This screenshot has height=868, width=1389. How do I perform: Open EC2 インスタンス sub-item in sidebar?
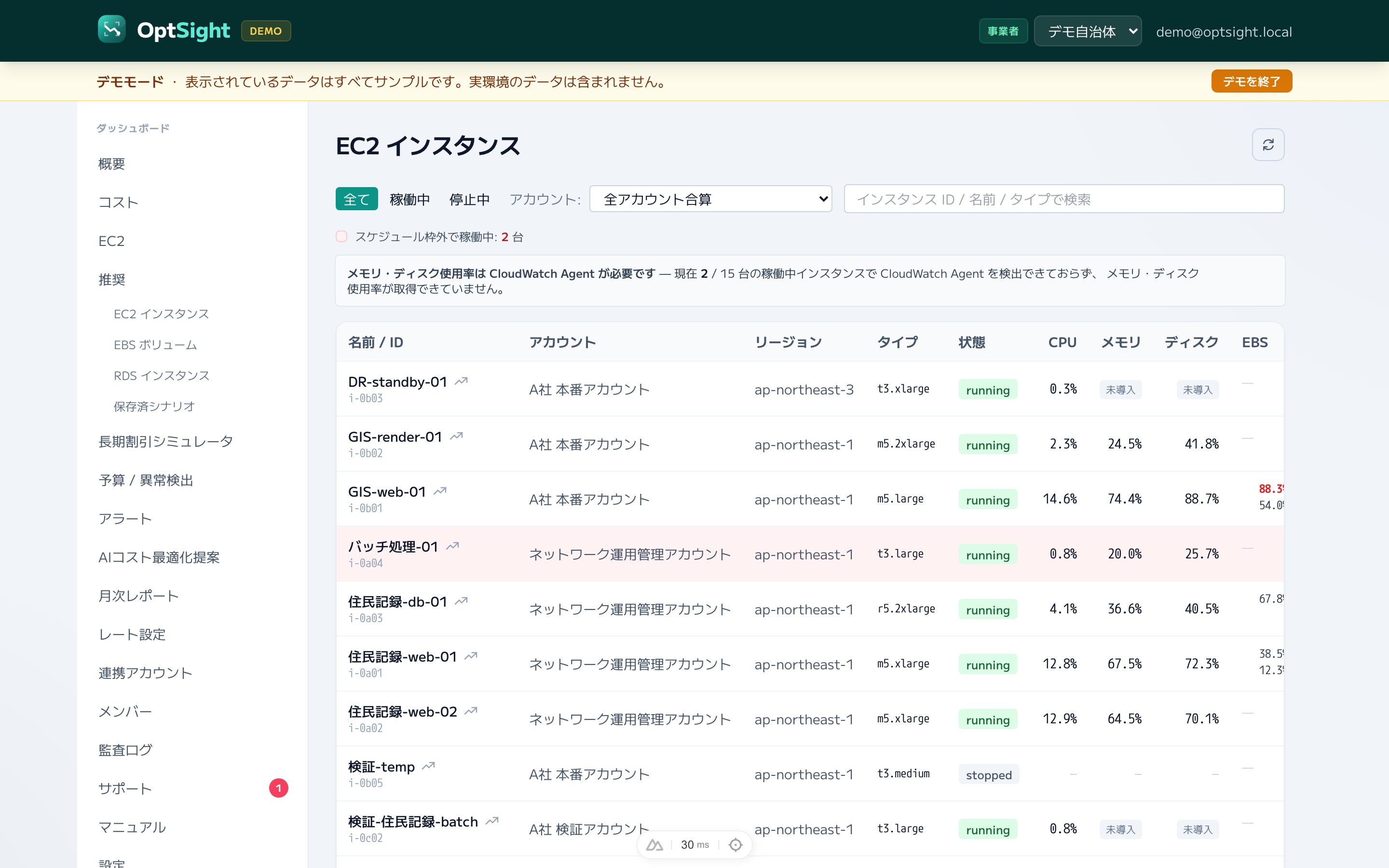(161, 314)
